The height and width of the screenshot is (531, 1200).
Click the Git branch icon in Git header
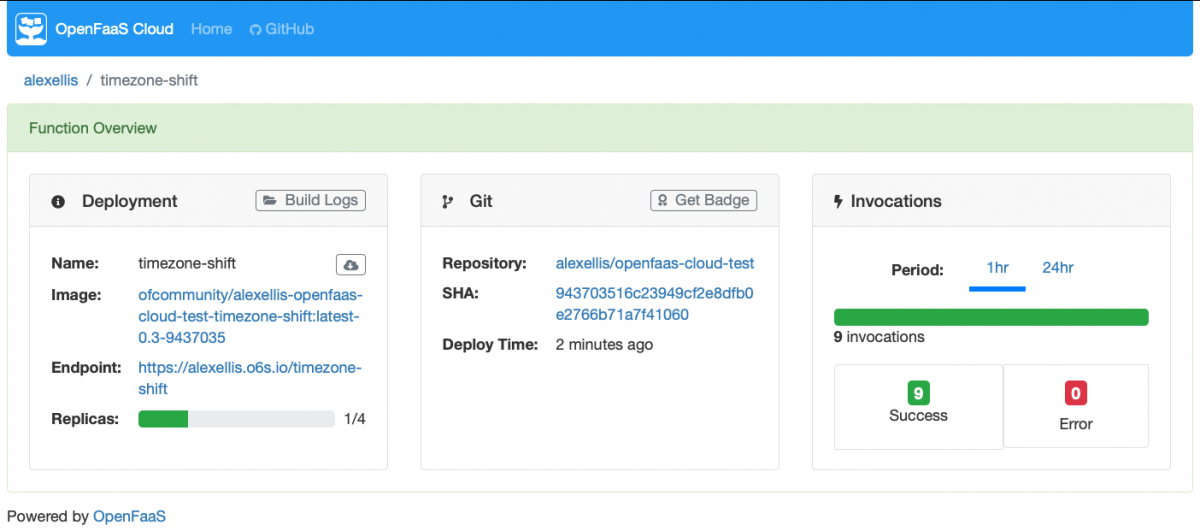point(448,202)
